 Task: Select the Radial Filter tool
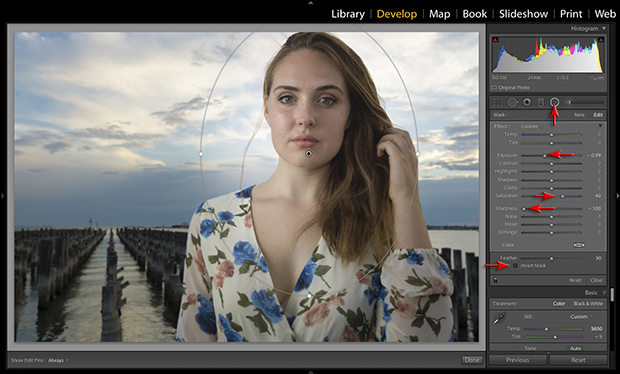click(554, 102)
